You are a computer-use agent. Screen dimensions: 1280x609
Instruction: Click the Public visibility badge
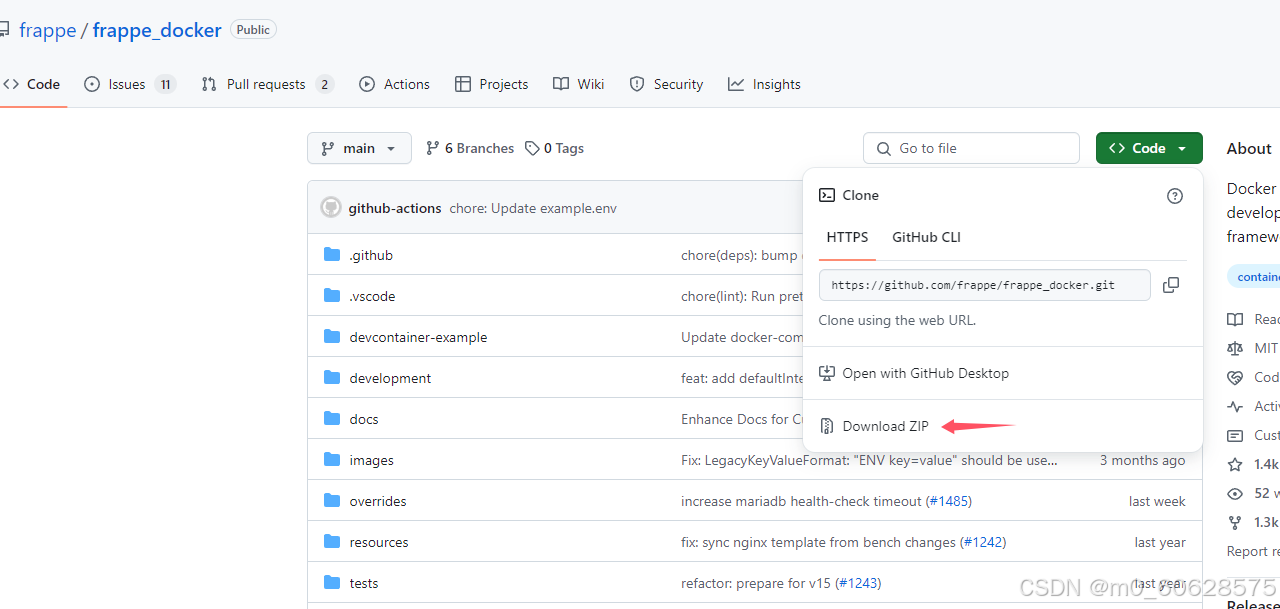click(252, 29)
